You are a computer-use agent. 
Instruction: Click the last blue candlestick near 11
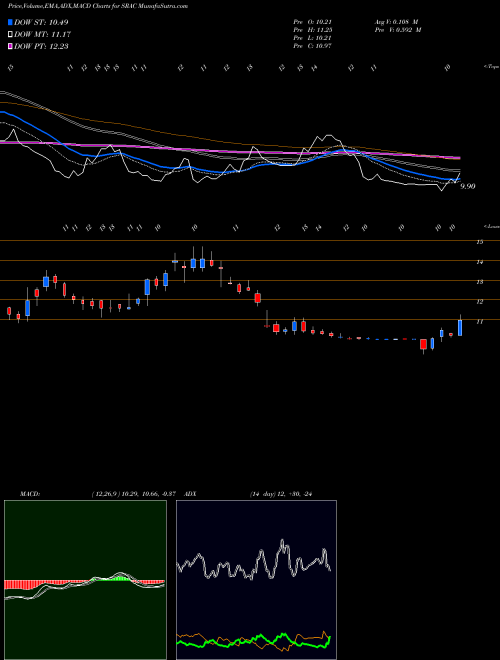[460, 327]
